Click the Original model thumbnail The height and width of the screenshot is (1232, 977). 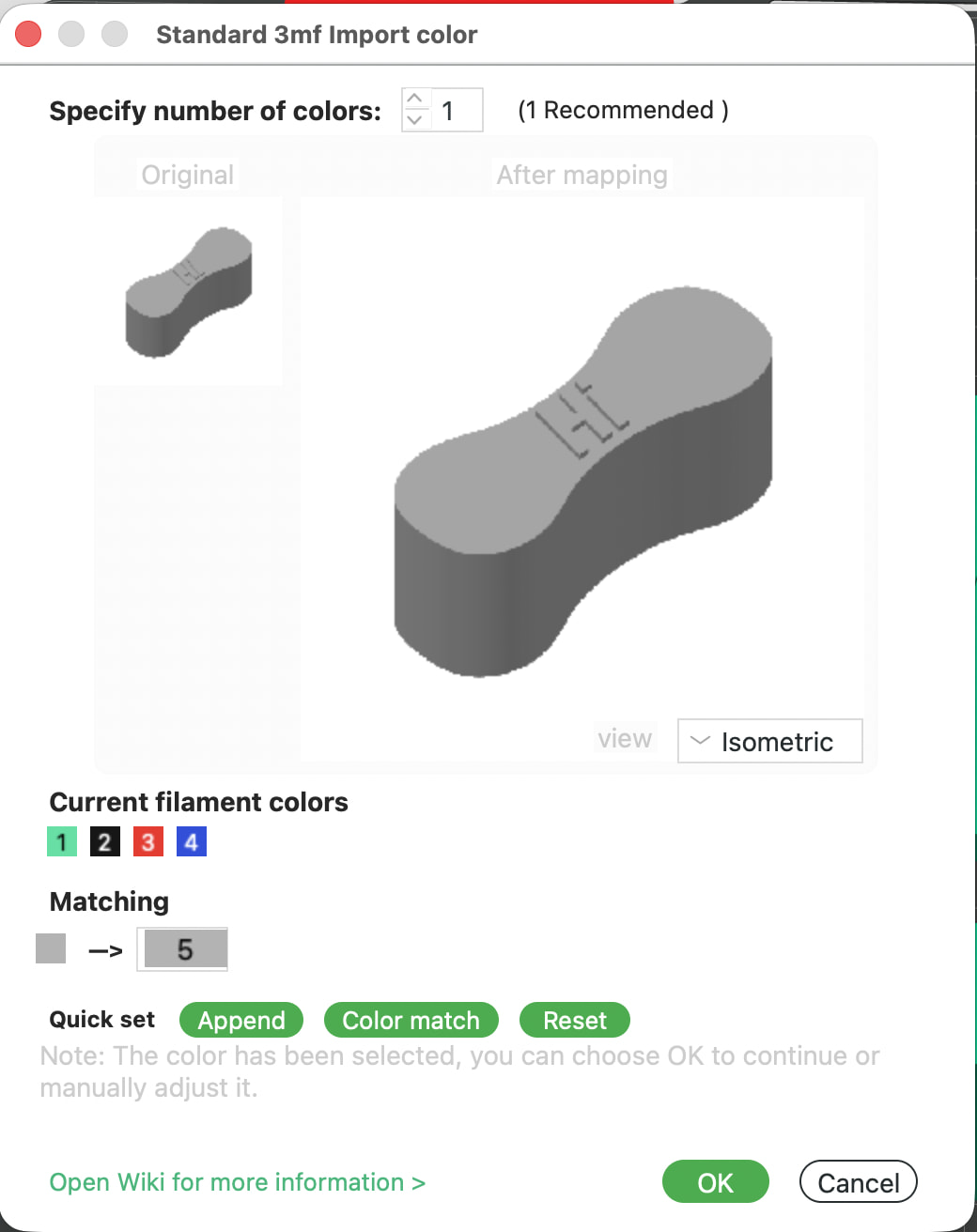189,292
